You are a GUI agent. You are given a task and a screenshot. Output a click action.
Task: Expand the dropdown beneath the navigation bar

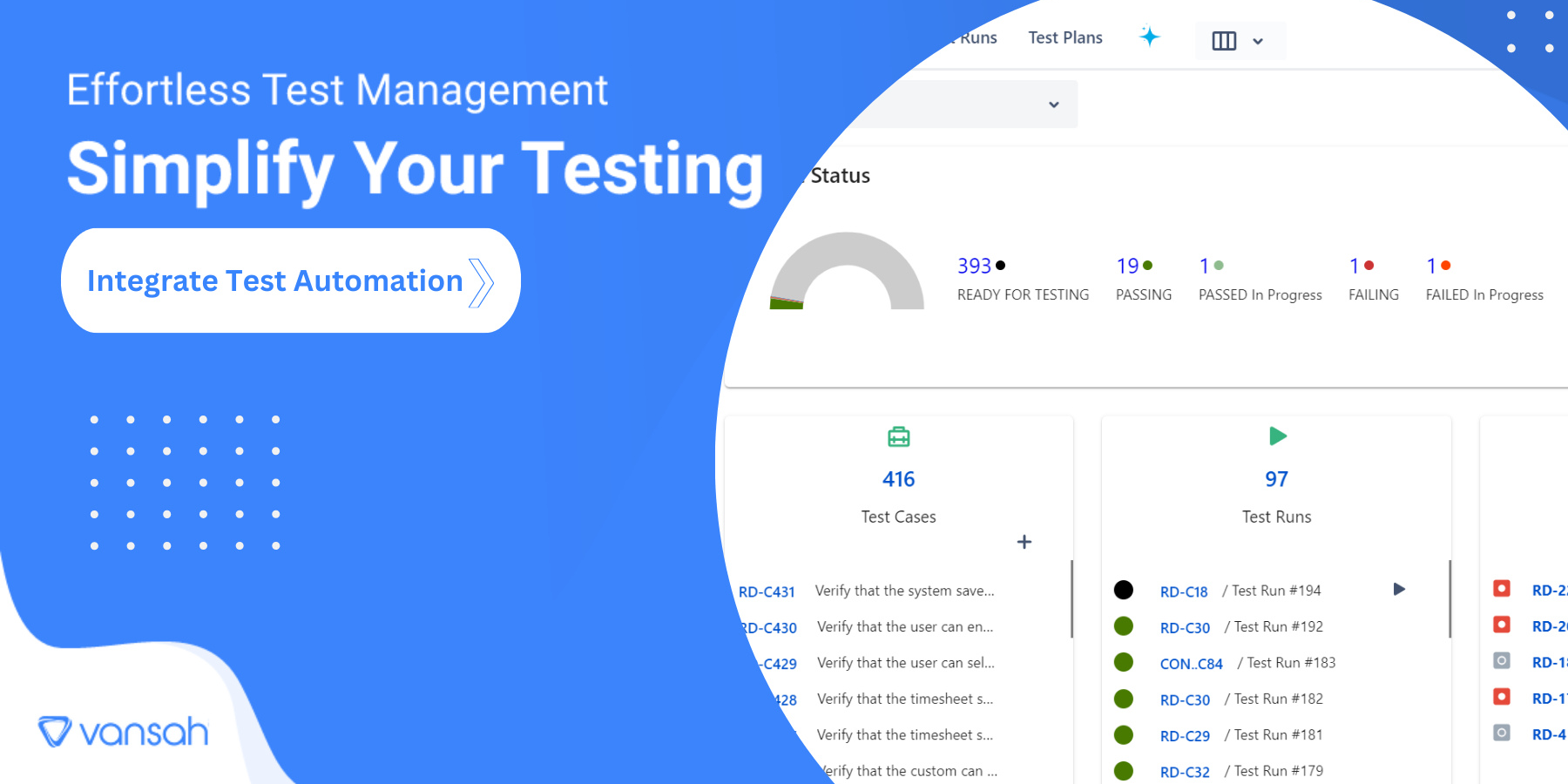(1053, 104)
